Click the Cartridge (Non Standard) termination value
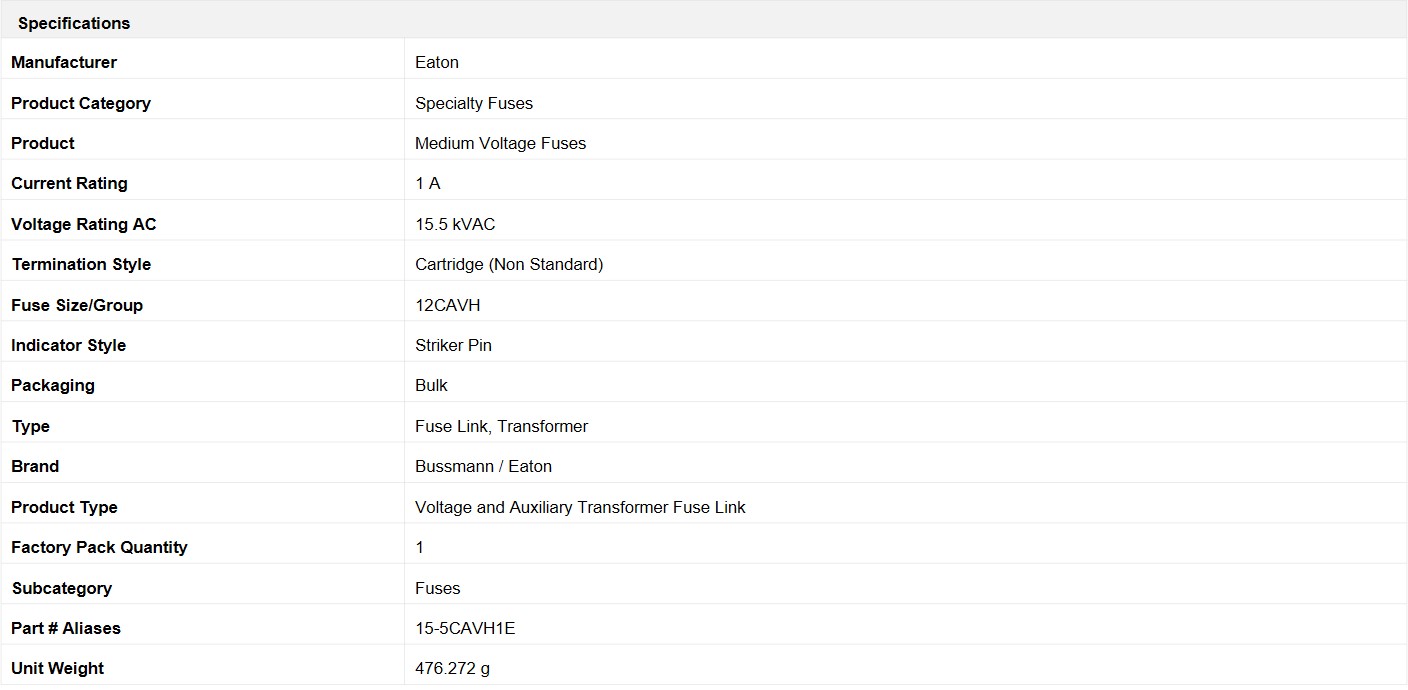 509,264
